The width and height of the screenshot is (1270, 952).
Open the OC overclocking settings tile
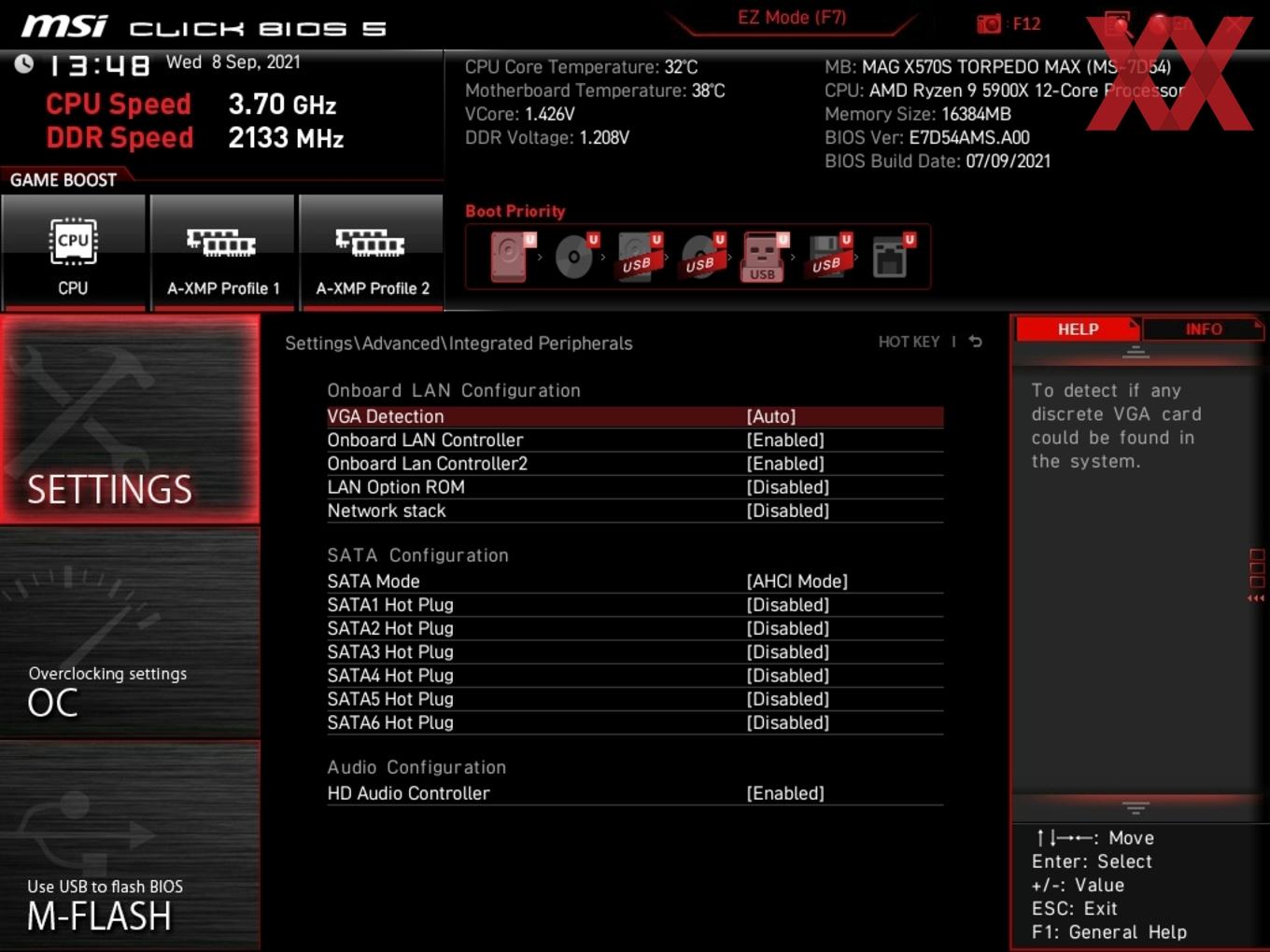(x=130, y=633)
